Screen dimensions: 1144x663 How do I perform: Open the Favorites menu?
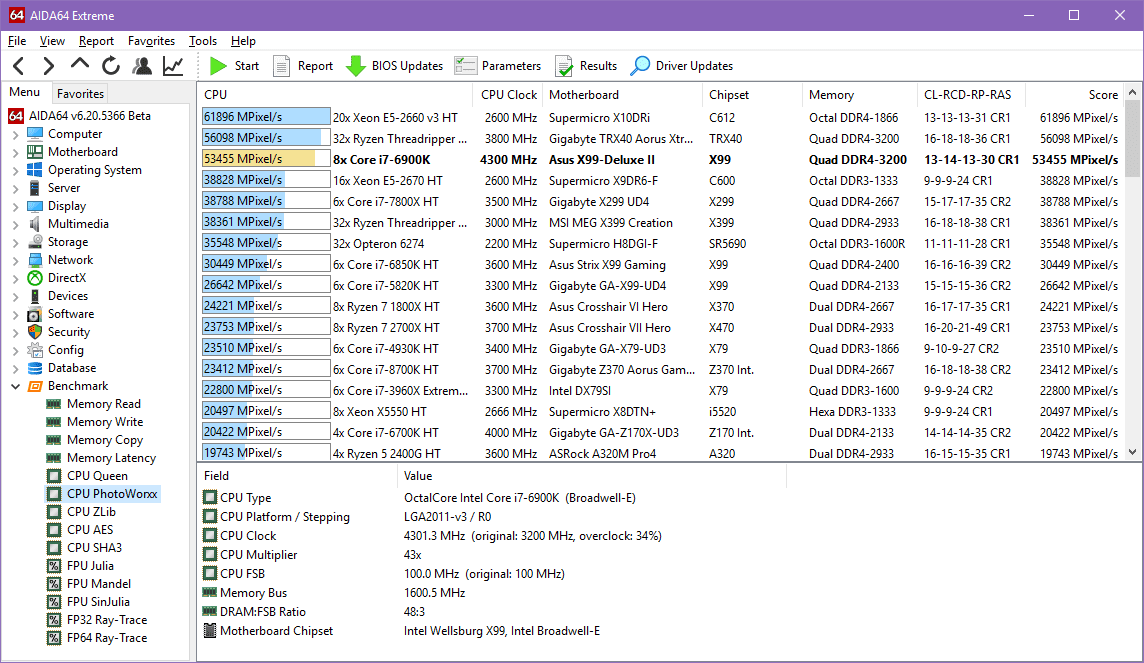click(151, 41)
